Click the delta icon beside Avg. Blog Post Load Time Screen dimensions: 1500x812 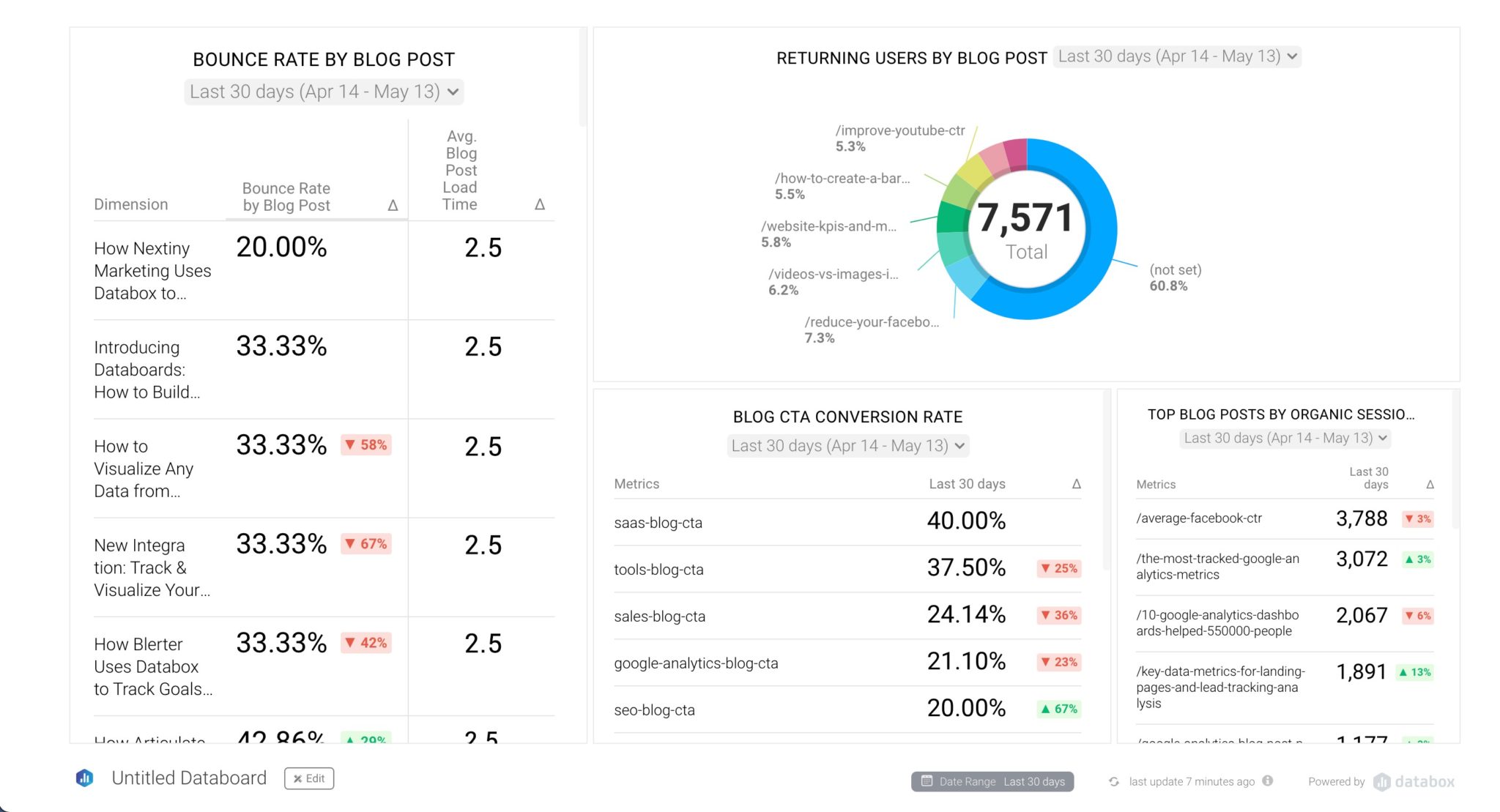tap(540, 204)
